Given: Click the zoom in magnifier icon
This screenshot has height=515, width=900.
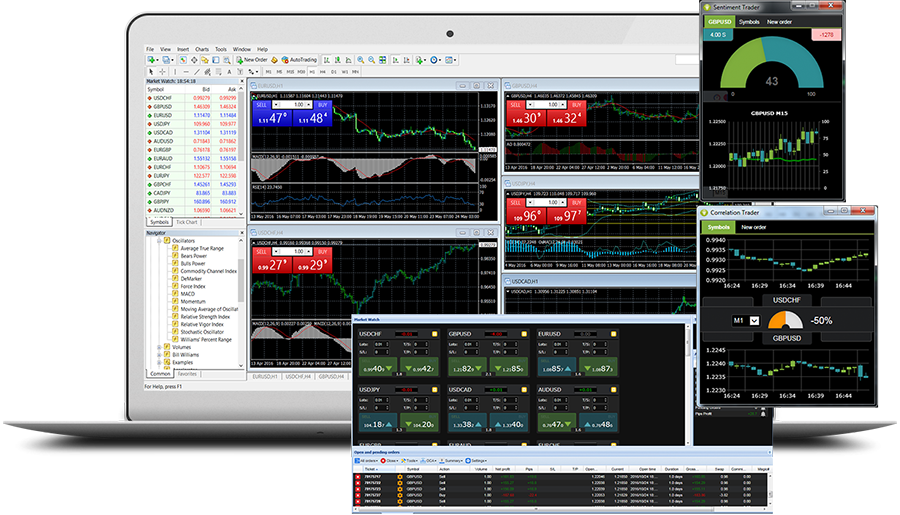Looking at the screenshot, I should coord(360,60).
